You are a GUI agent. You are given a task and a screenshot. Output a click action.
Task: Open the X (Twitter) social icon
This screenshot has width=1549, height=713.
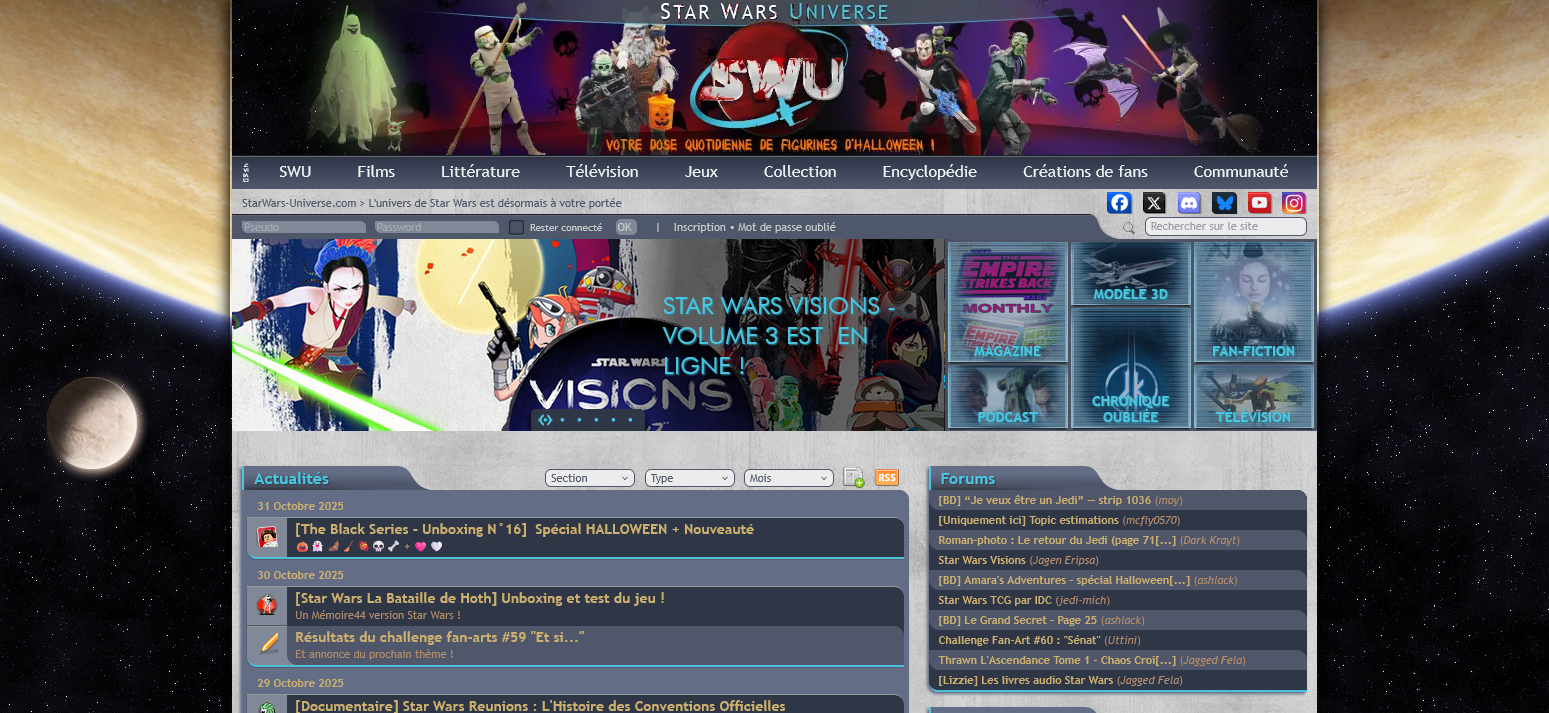[x=1154, y=203]
